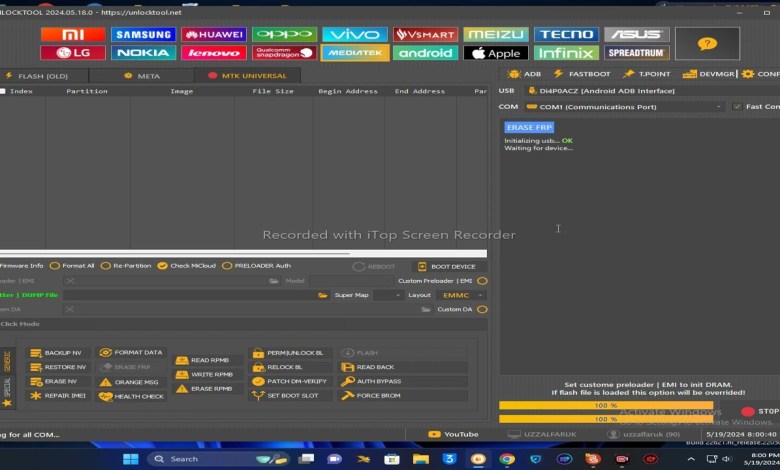Expand the Layout EMMC dropdown
Screen dimensions: 780x470
click(463, 295)
